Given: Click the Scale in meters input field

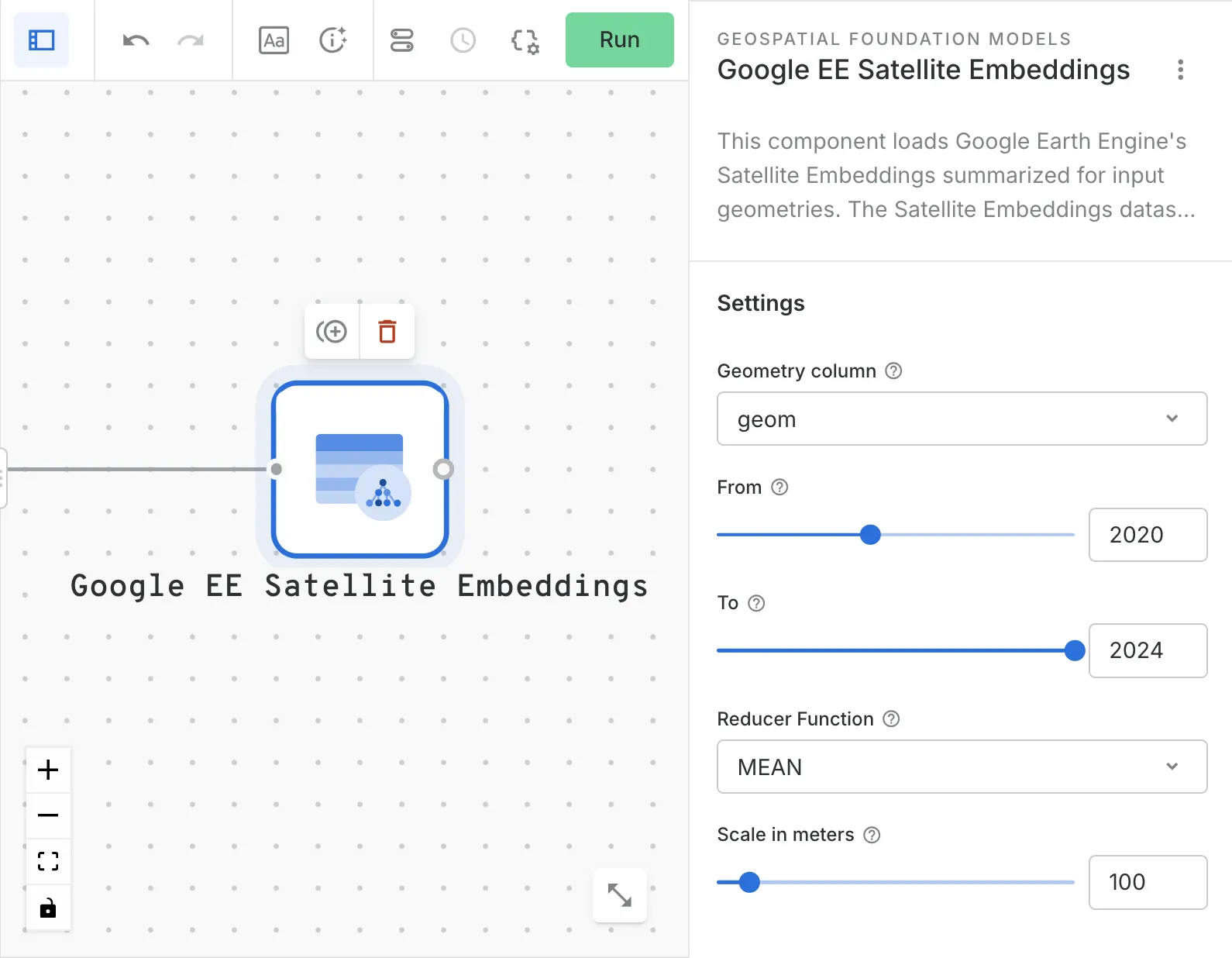Looking at the screenshot, I should [1147, 882].
